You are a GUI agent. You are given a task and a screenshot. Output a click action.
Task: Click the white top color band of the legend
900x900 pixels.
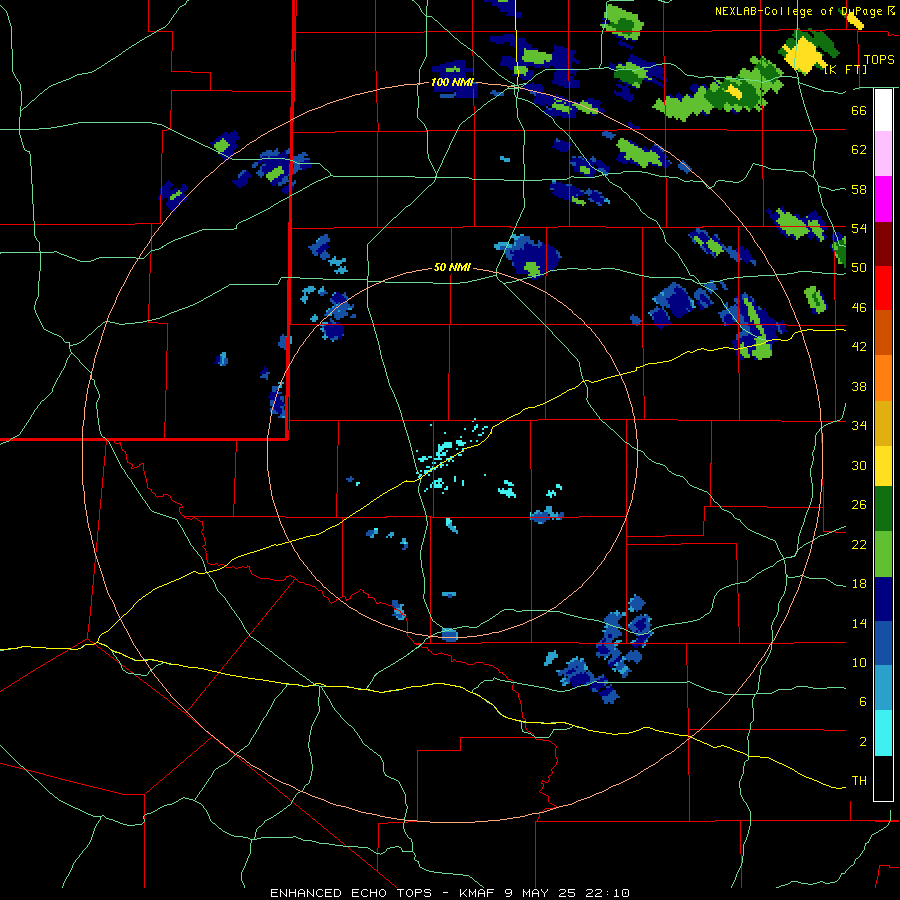tap(883, 110)
